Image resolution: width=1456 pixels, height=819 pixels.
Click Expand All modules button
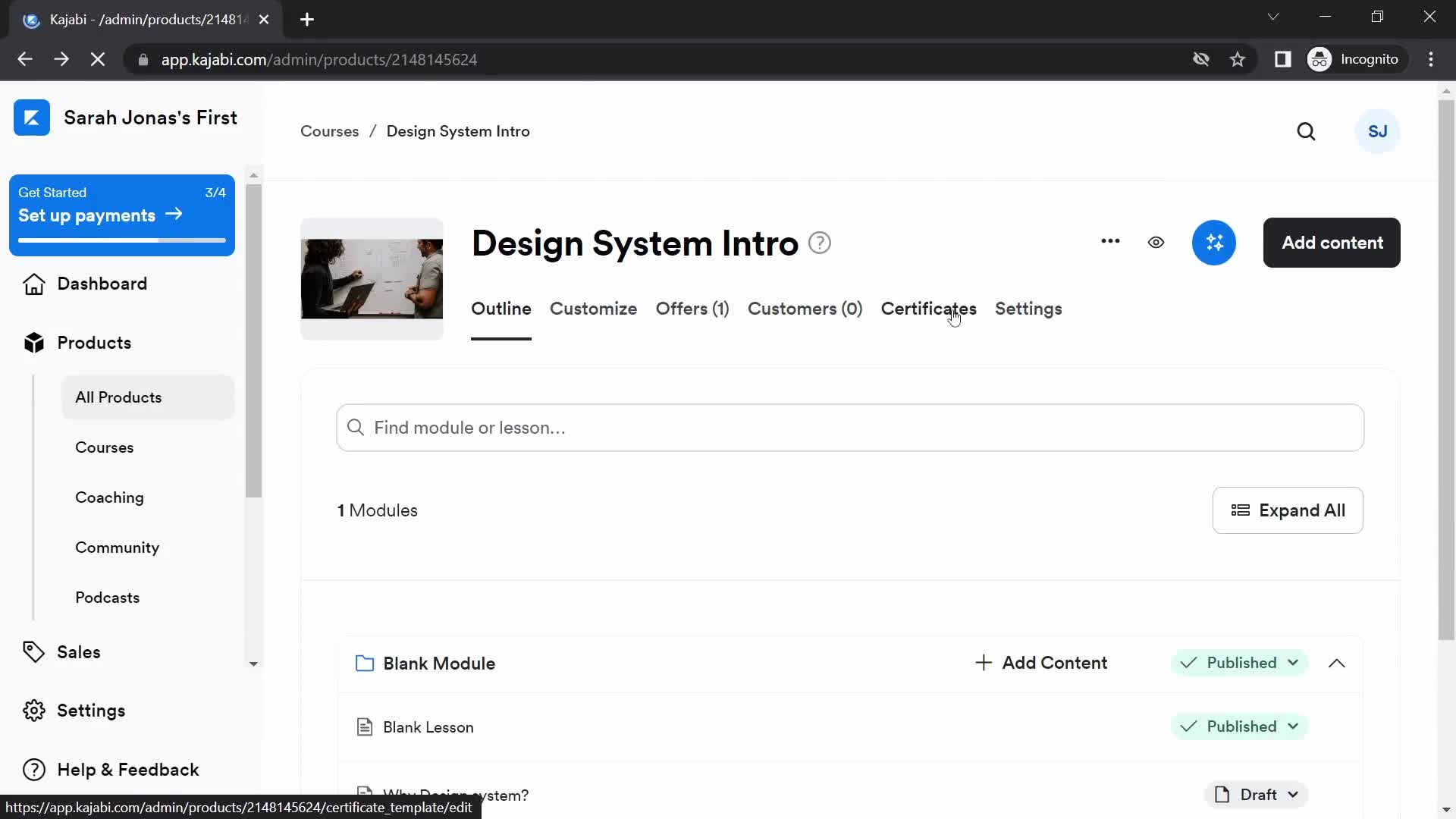[1288, 510]
